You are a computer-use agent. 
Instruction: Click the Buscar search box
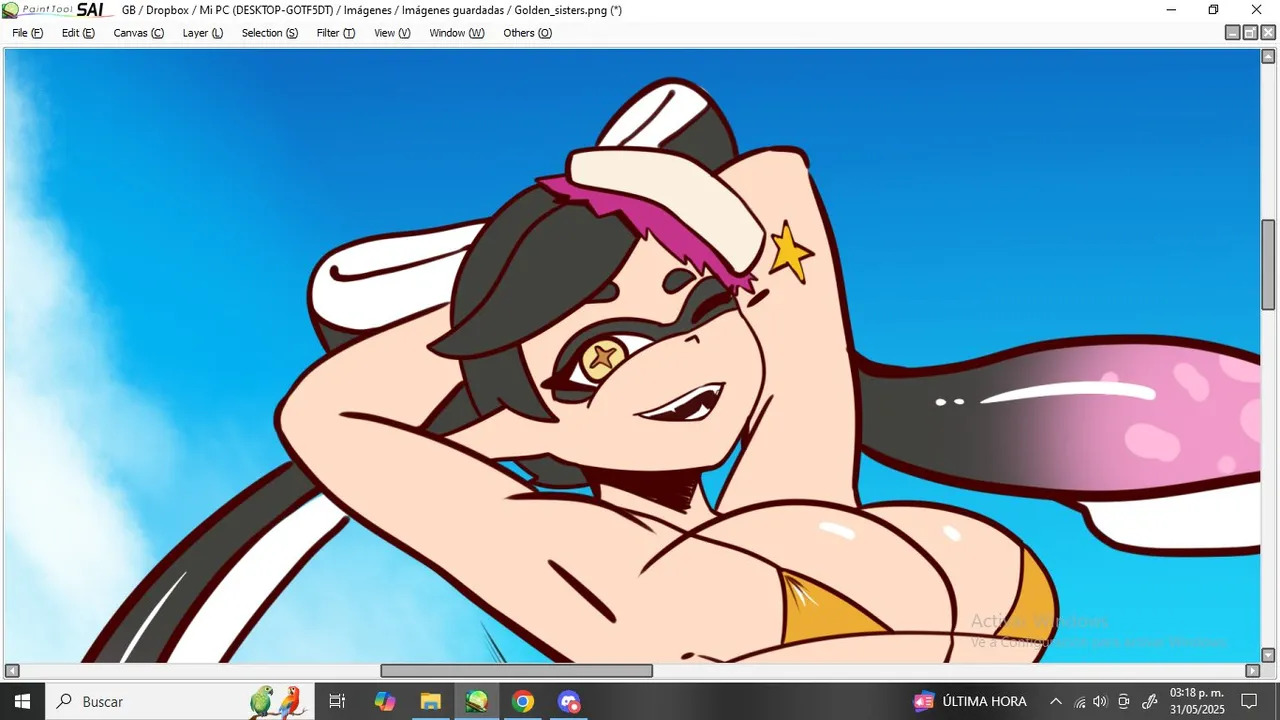pyautogui.click(x=178, y=701)
